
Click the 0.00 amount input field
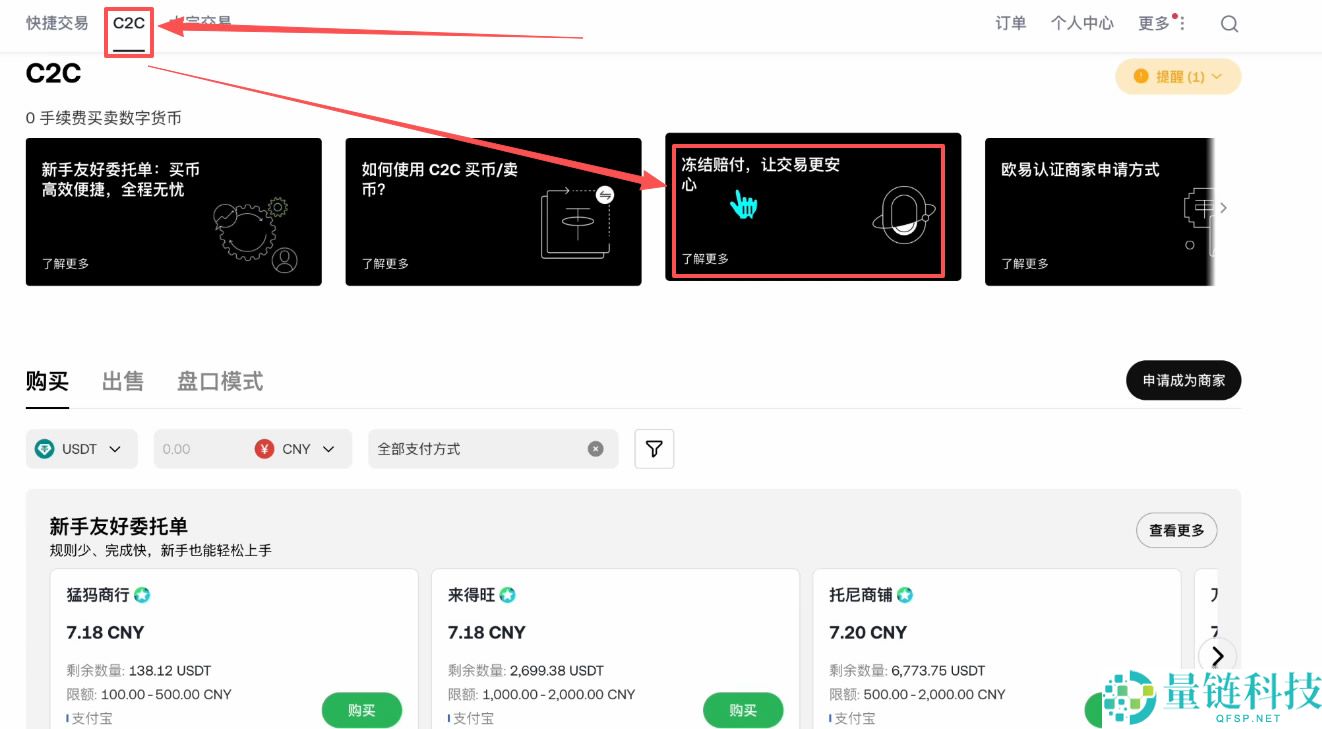pos(190,449)
